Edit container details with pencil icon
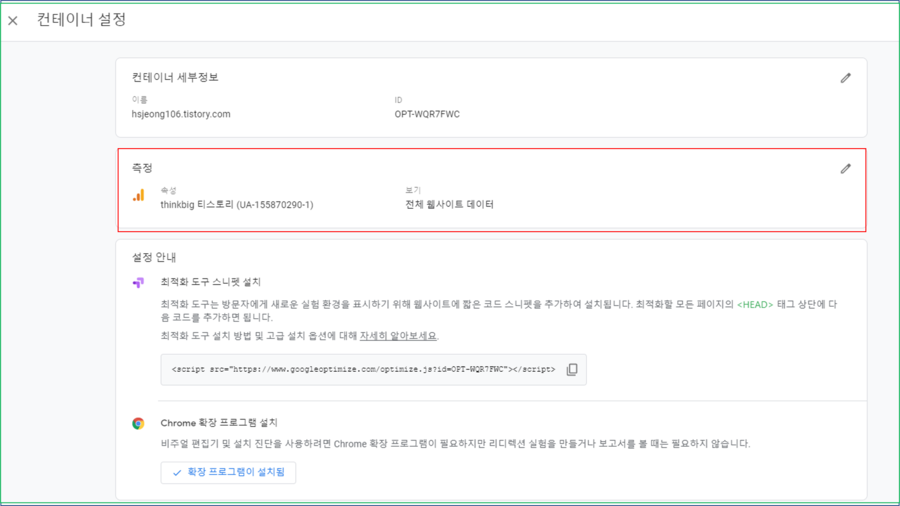Screen dimensions: 900x506 click(x=845, y=78)
